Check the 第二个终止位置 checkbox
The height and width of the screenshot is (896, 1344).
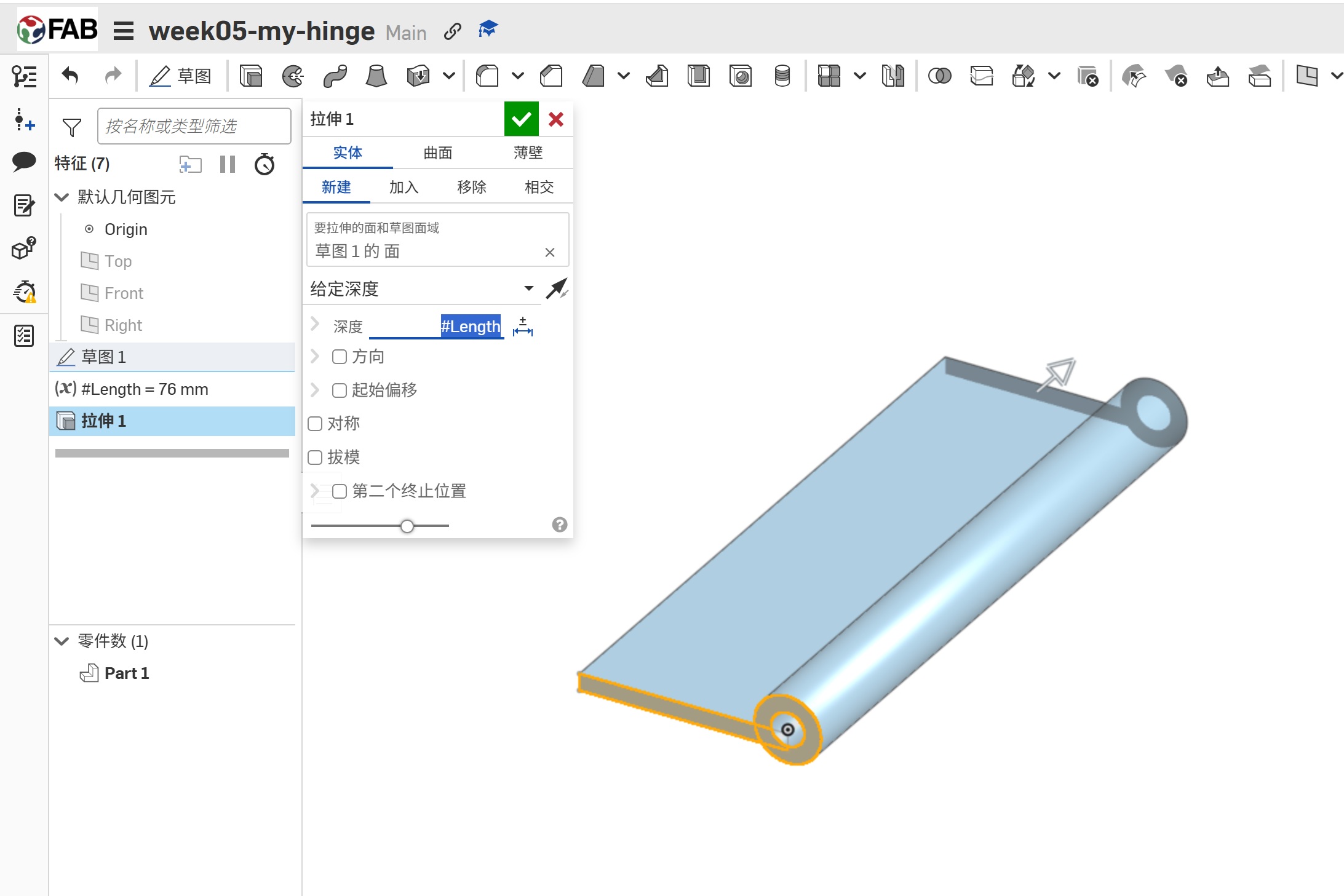click(339, 491)
